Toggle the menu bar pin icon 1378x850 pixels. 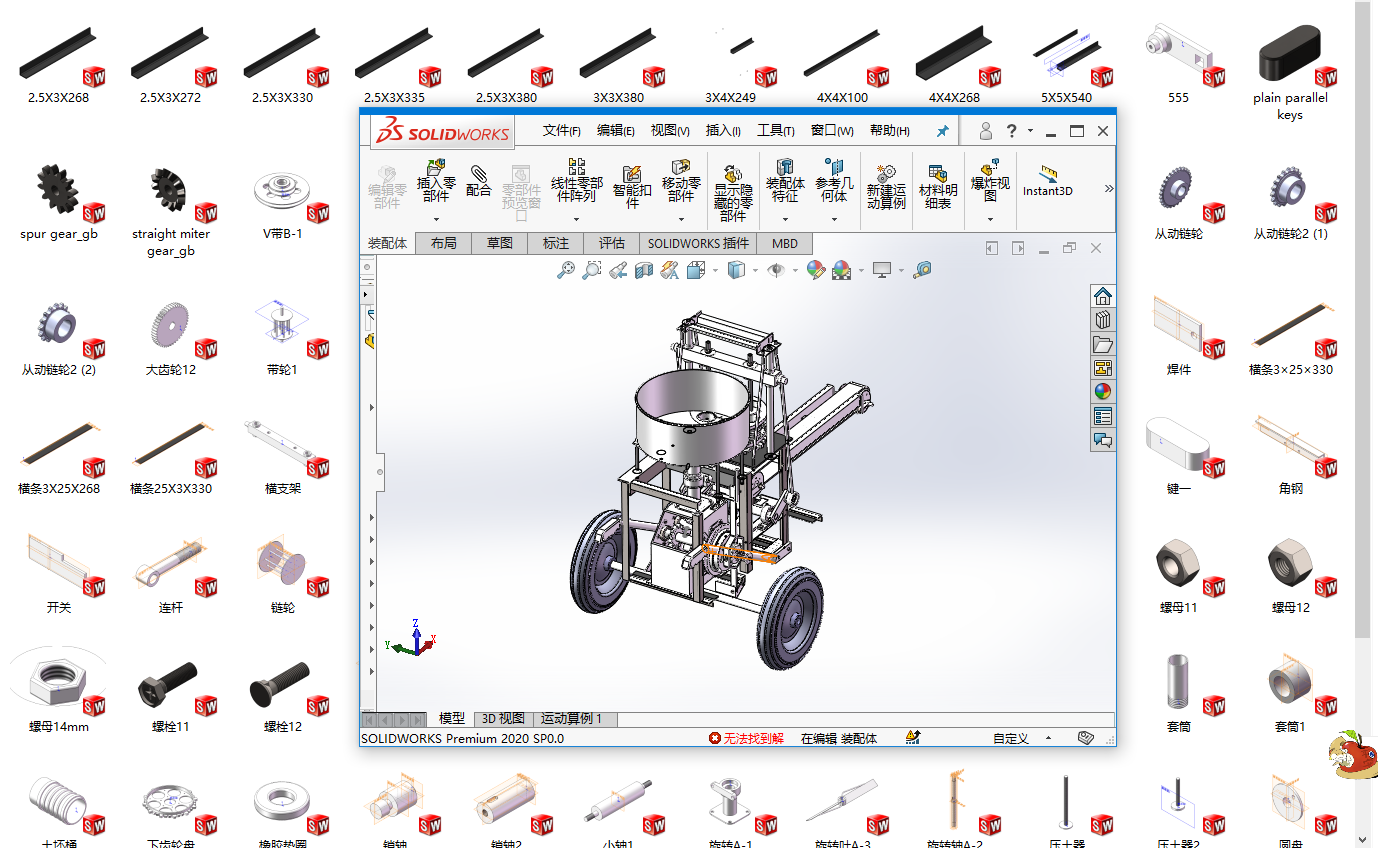(x=941, y=130)
